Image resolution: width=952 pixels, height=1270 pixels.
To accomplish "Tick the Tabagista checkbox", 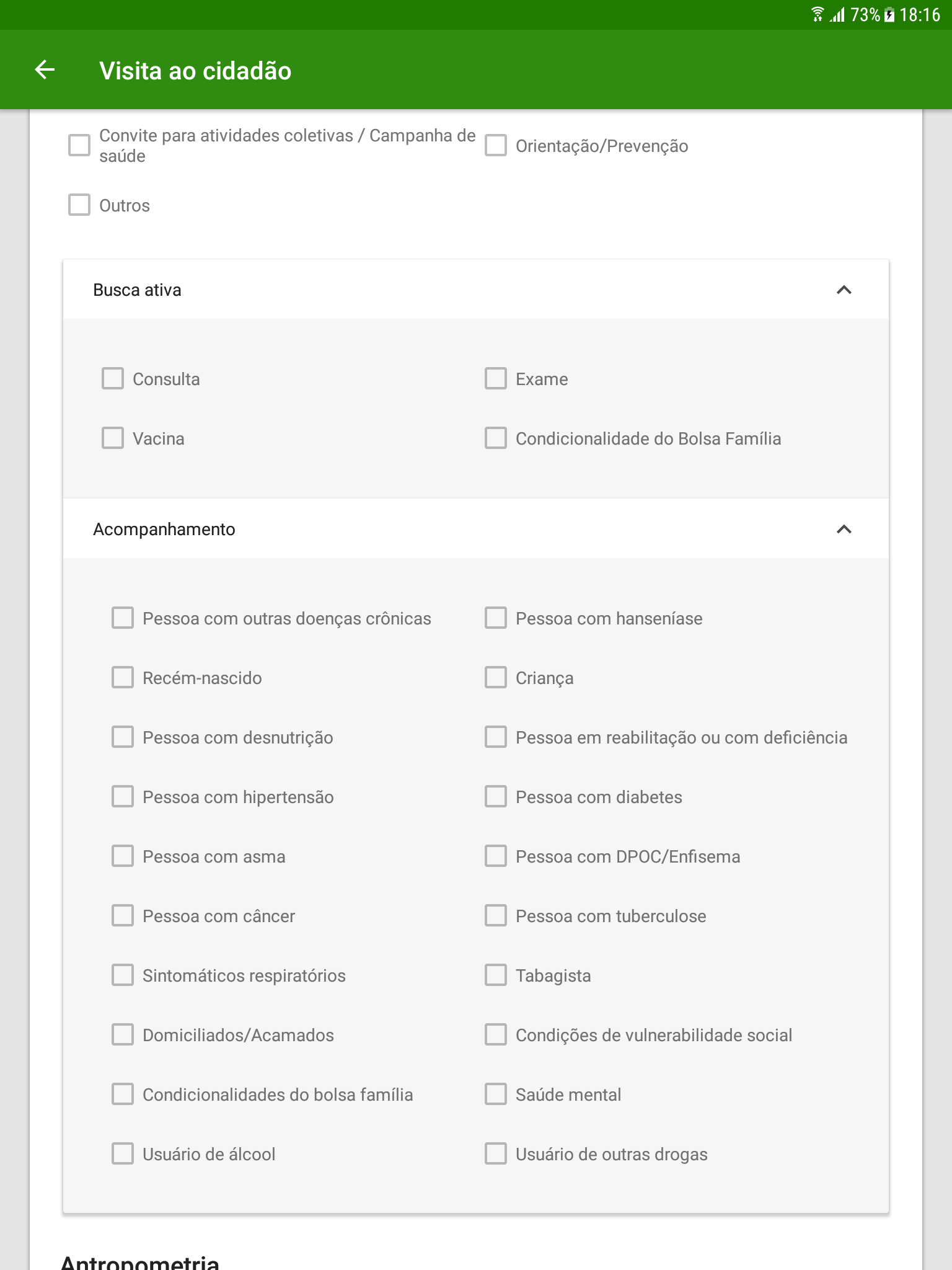I will [496, 975].
